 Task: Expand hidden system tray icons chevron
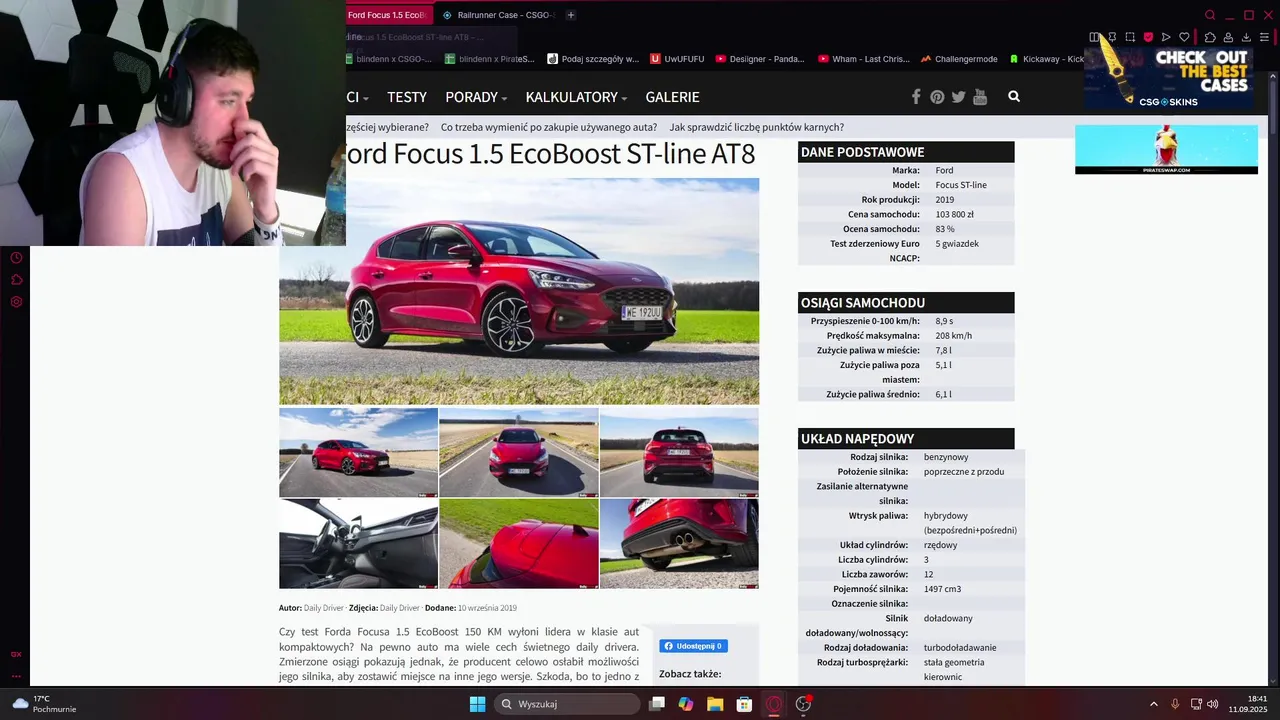[1153, 704]
